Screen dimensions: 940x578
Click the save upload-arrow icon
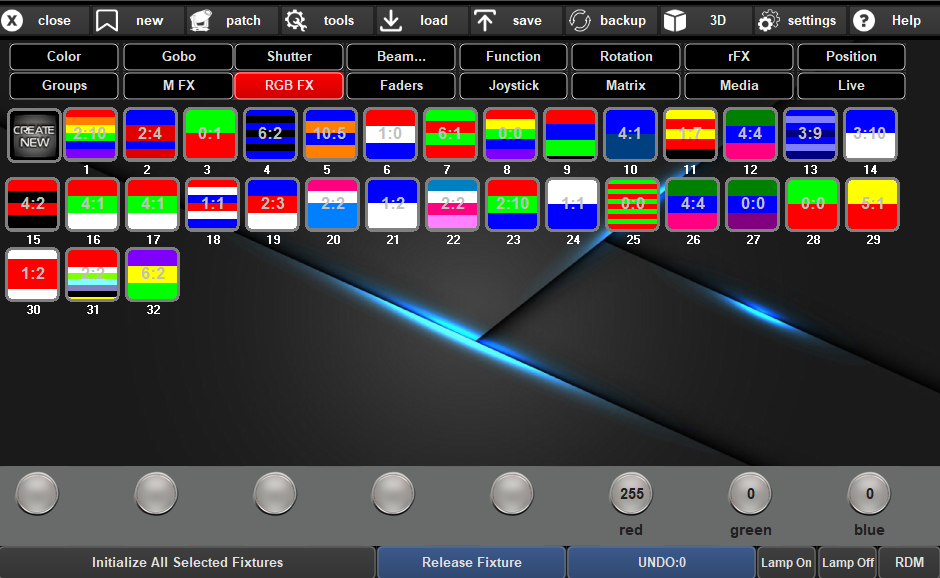pos(485,20)
